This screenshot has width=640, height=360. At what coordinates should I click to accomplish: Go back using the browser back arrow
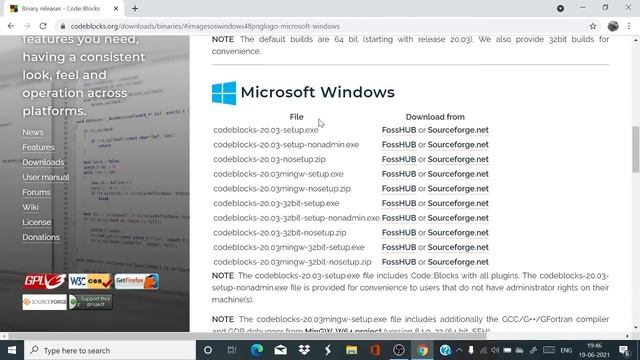(x=11, y=26)
